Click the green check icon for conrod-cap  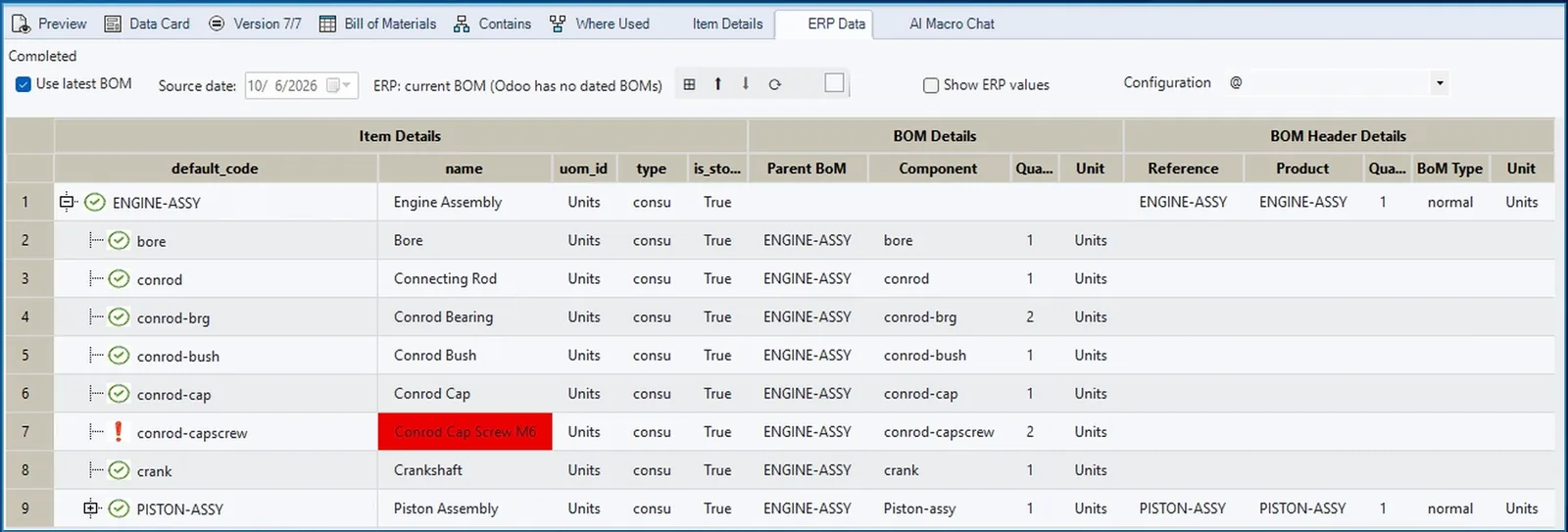pos(119,394)
